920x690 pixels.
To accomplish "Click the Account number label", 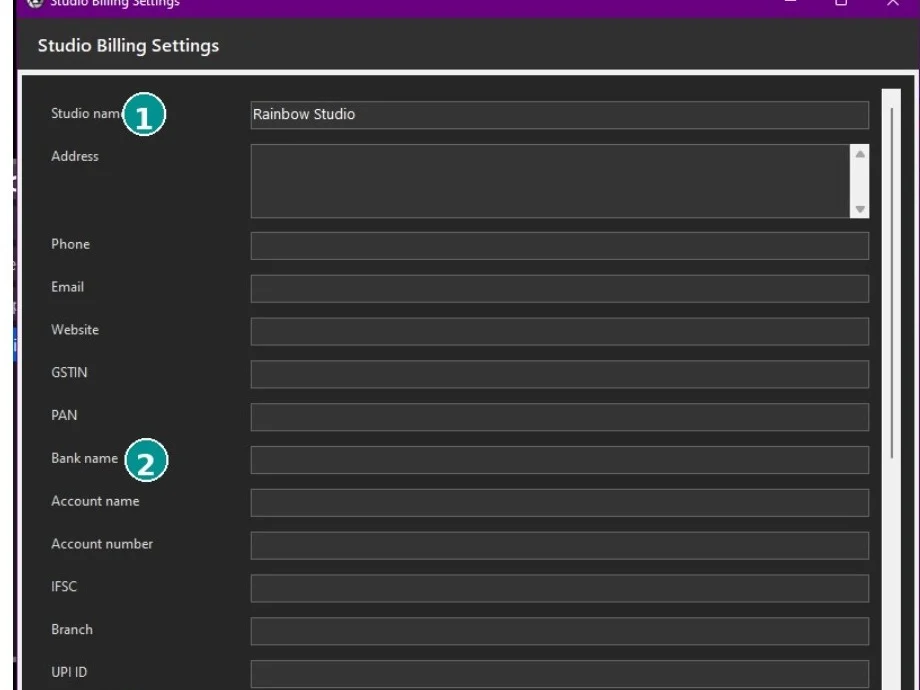I will point(102,544).
